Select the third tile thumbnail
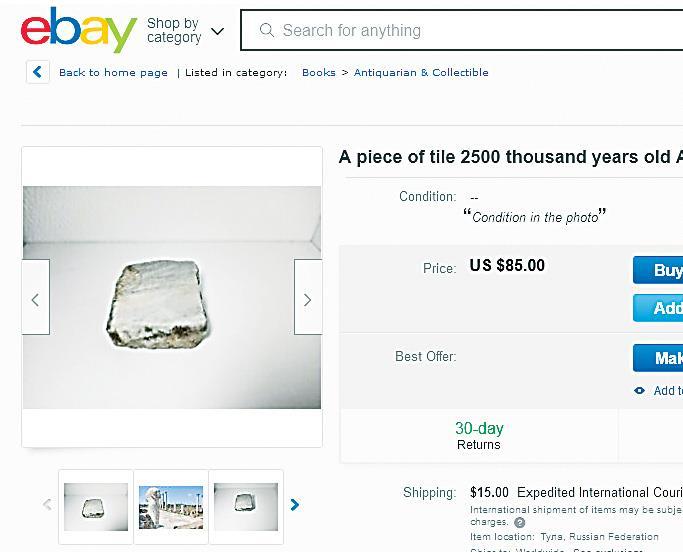 246,506
